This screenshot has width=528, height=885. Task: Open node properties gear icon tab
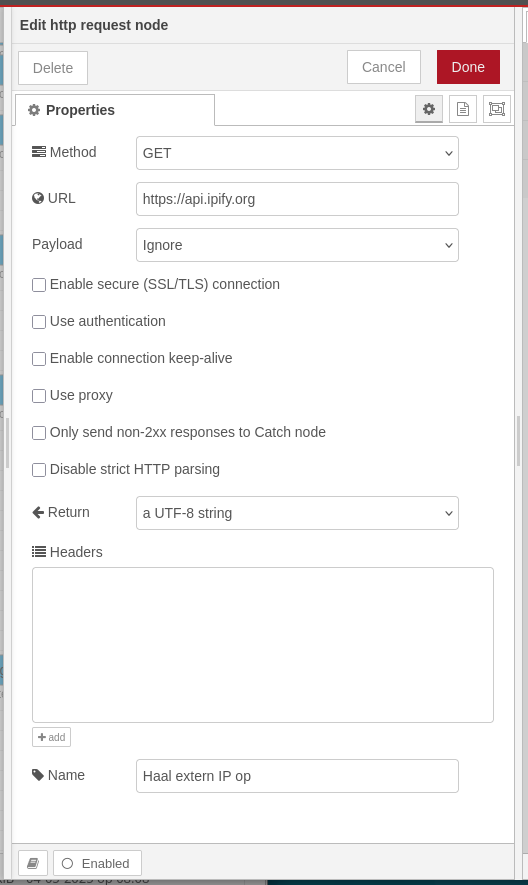429,109
